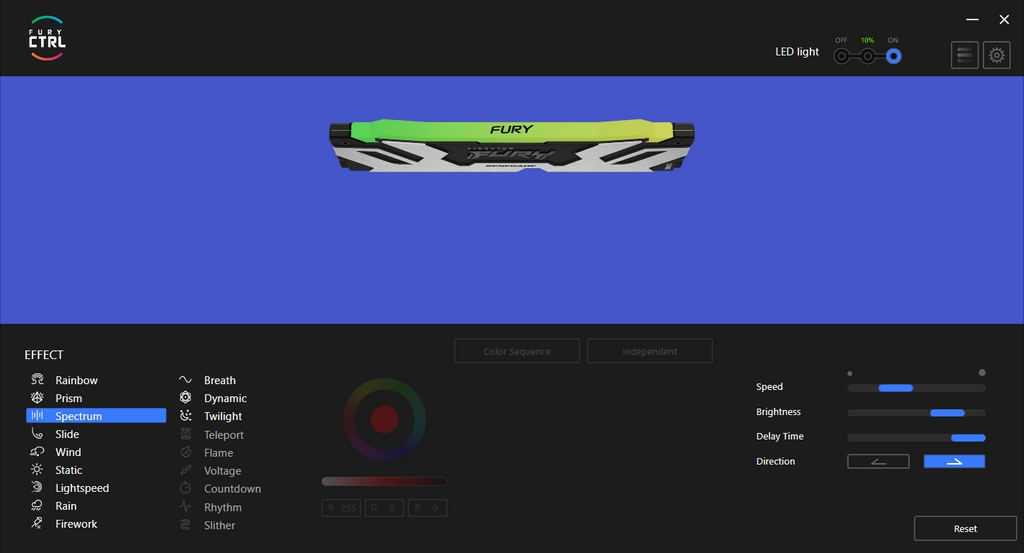The image size is (1024, 553).
Task: Click the Brightness label
Action: click(x=778, y=411)
